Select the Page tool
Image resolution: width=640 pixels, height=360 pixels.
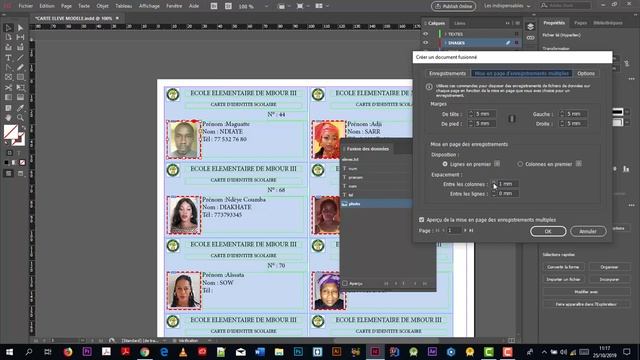coord(8,37)
